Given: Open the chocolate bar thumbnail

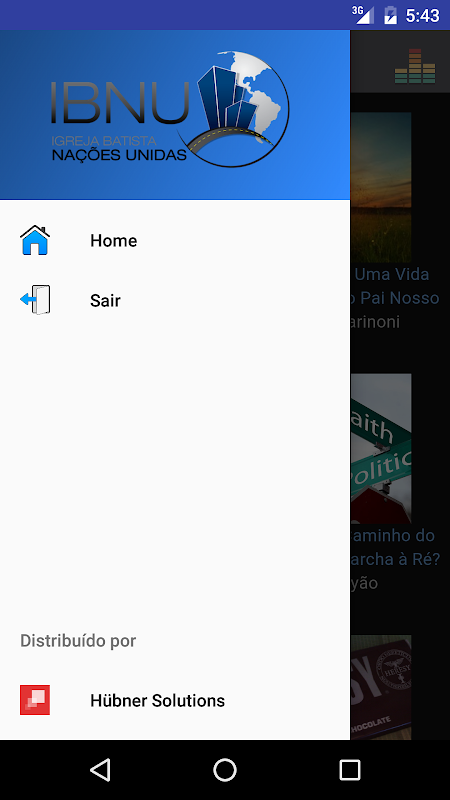Looking at the screenshot, I should 381,687.
